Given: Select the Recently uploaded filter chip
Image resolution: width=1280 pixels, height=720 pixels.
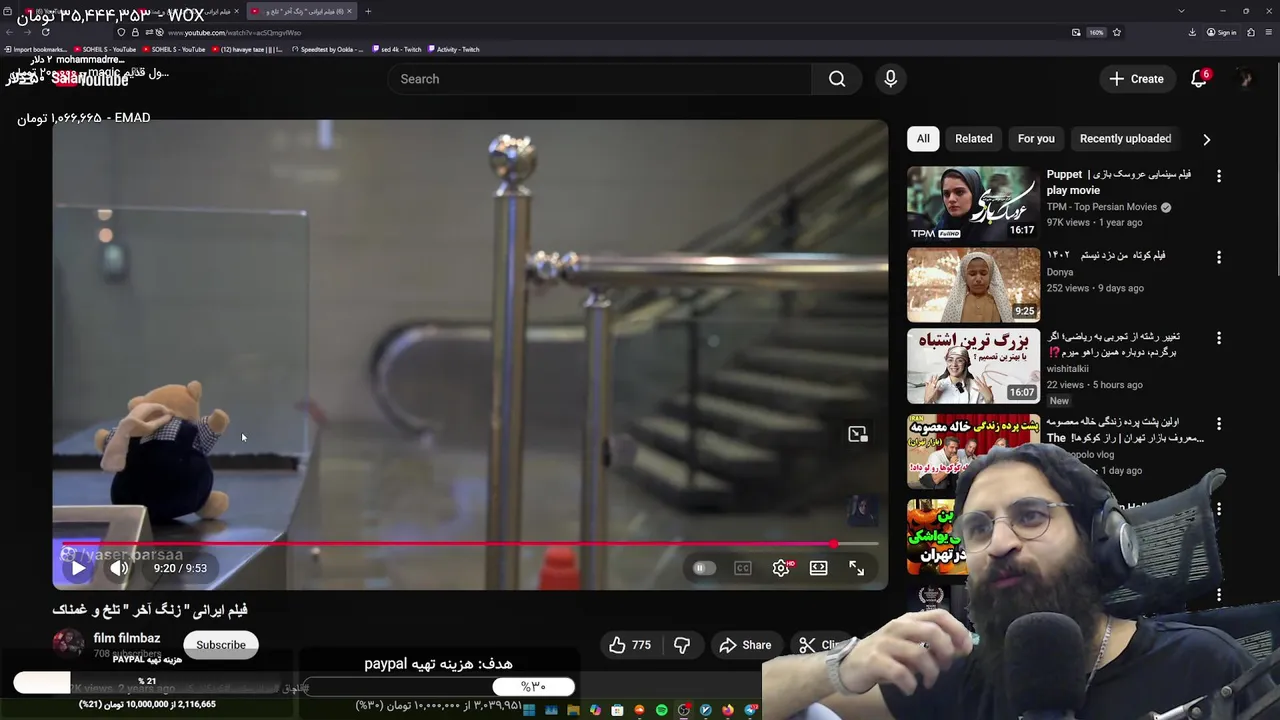Looking at the screenshot, I should (x=1125, y=139).
